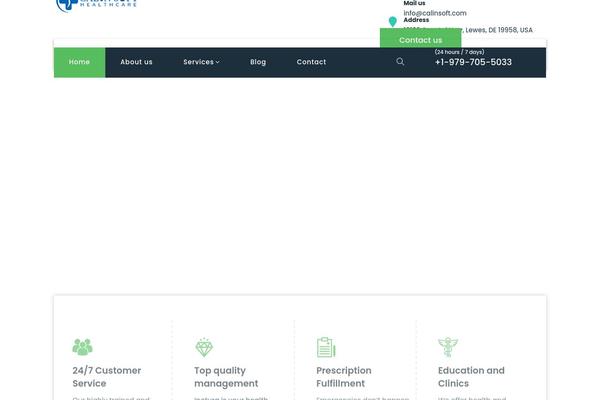Click the 24/7 Customer Service people icon
This screenshot has width=600, height=400.
pos(82,347)
